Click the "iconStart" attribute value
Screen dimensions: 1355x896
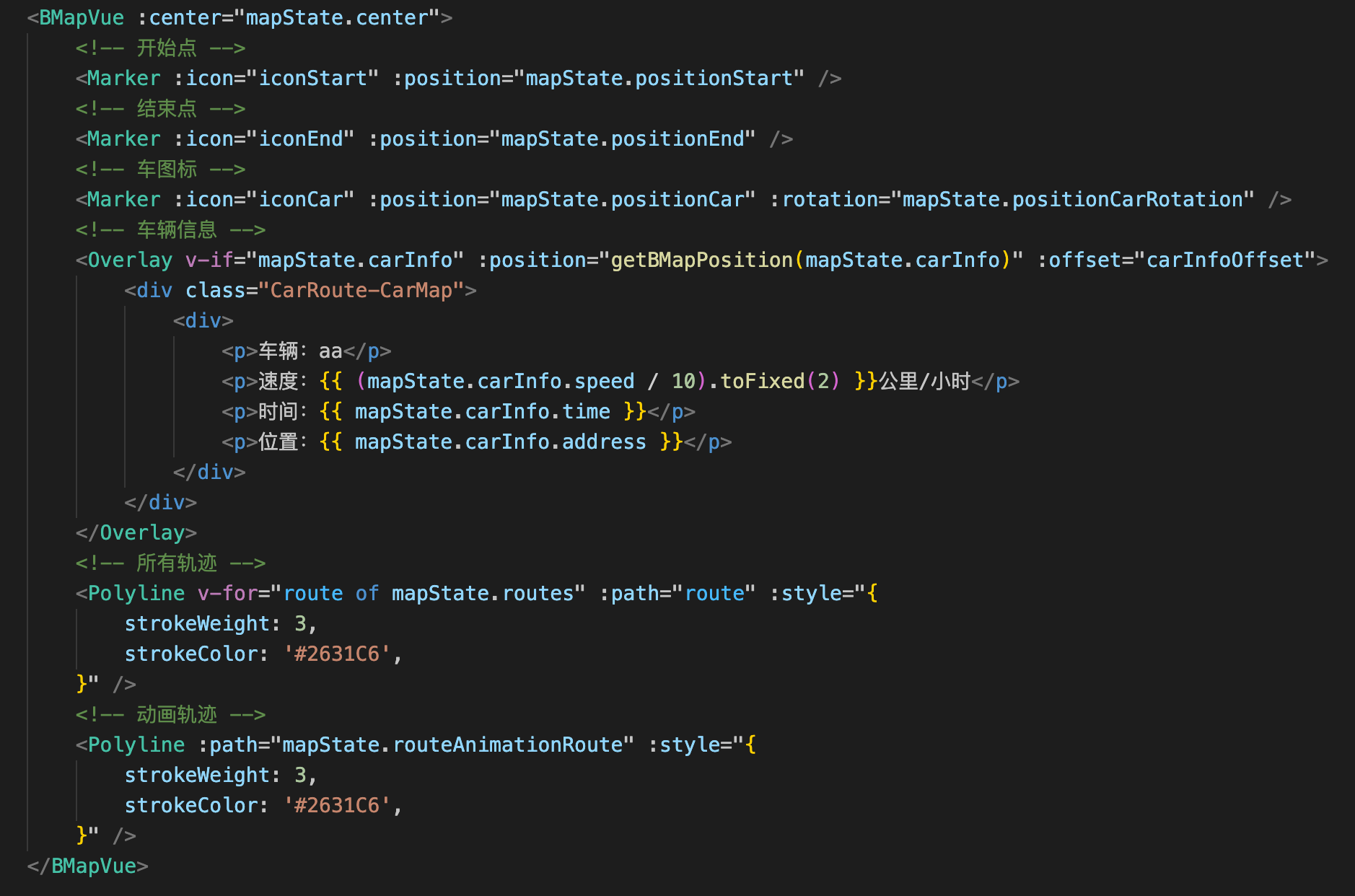point(313,78)
